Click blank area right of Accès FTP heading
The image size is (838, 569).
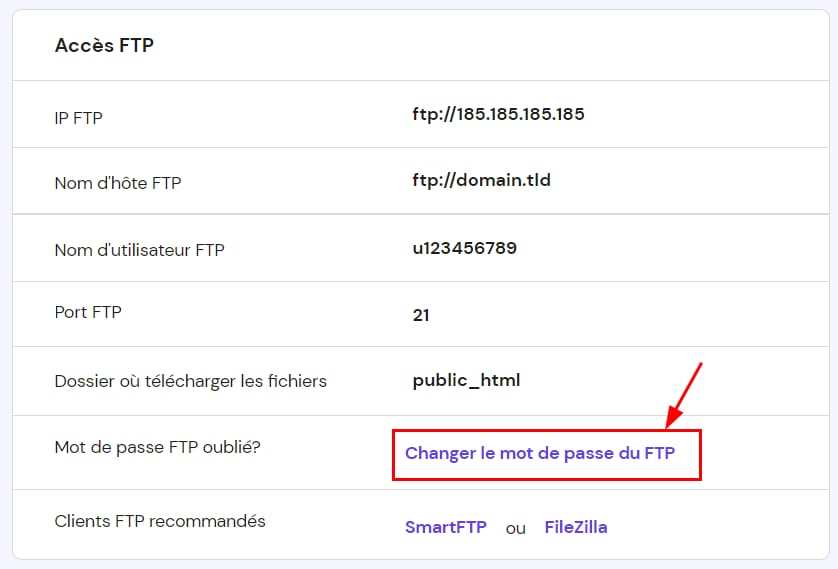500,45
